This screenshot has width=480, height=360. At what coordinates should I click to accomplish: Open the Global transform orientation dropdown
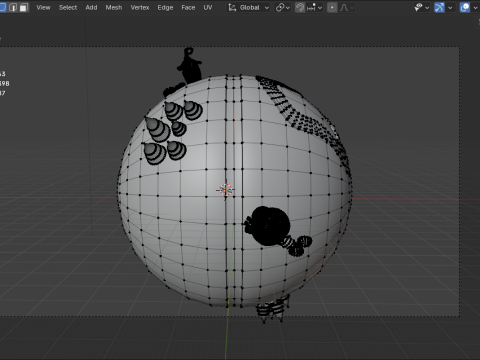[x=249, y=7]
